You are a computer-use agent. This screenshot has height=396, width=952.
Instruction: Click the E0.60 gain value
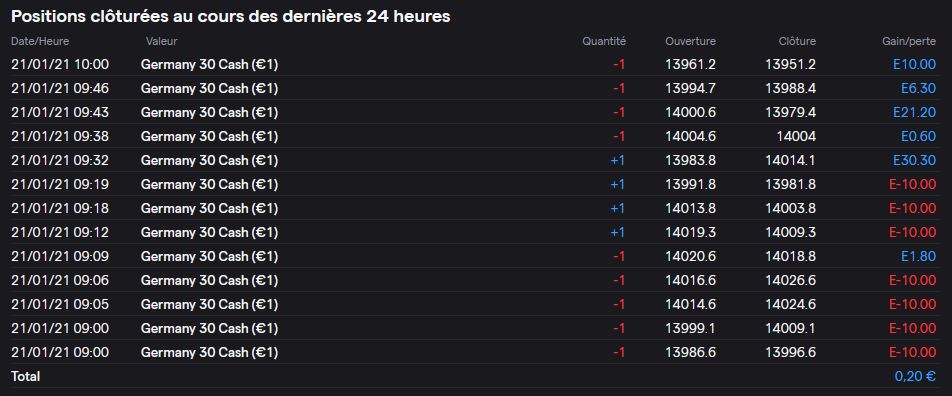click(918, 137)
